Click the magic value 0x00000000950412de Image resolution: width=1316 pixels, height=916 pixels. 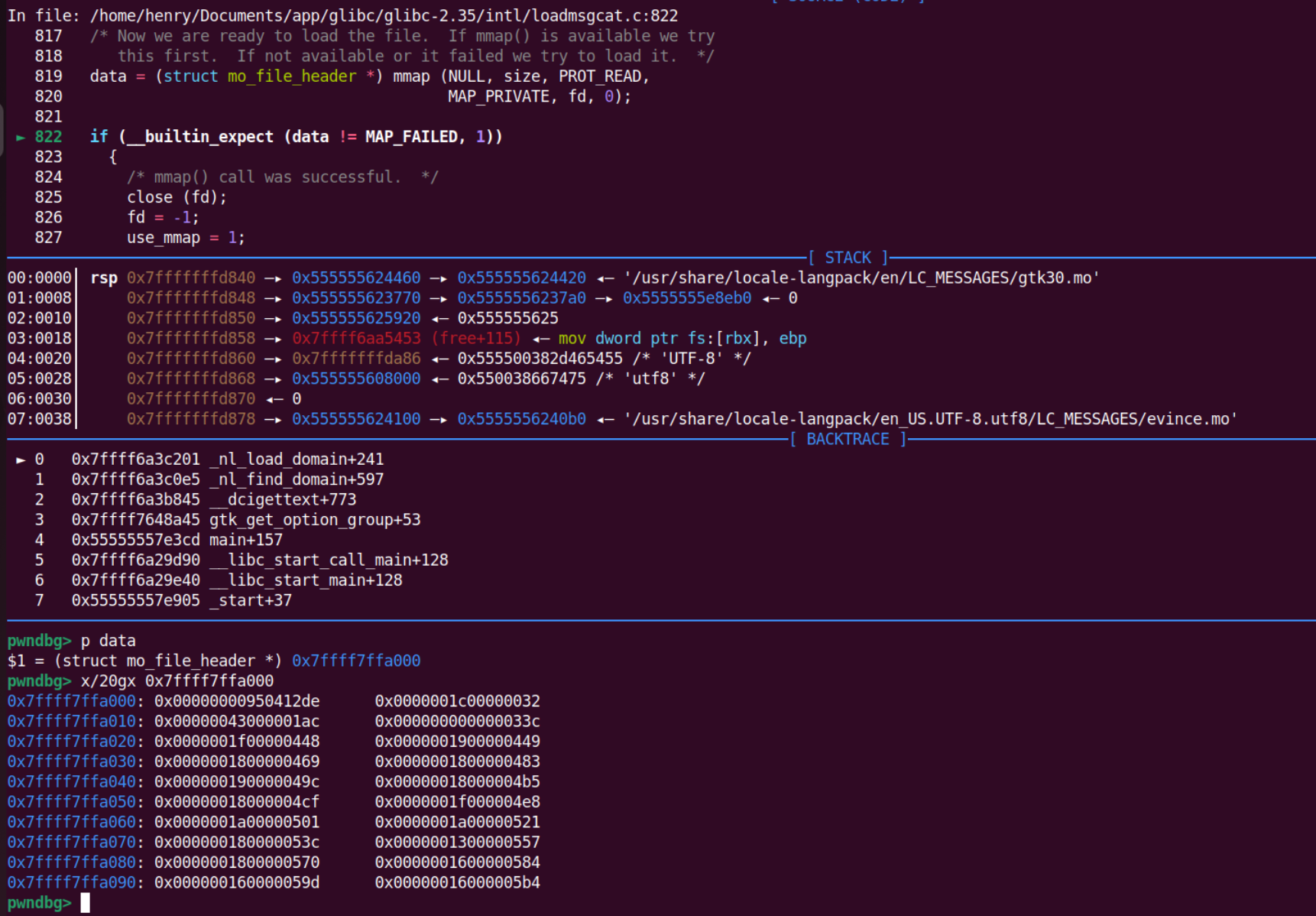click(237, 701)
